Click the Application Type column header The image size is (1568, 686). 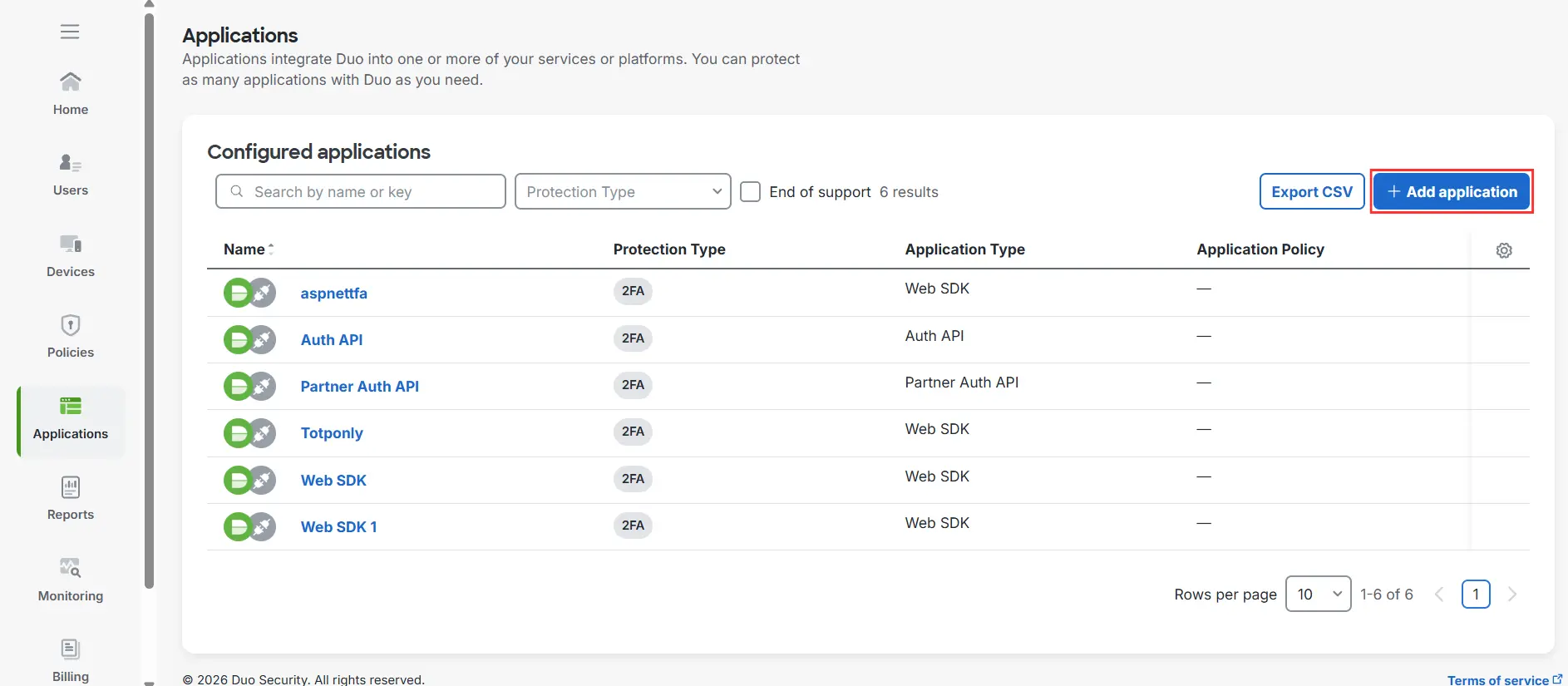pos(964,249)
